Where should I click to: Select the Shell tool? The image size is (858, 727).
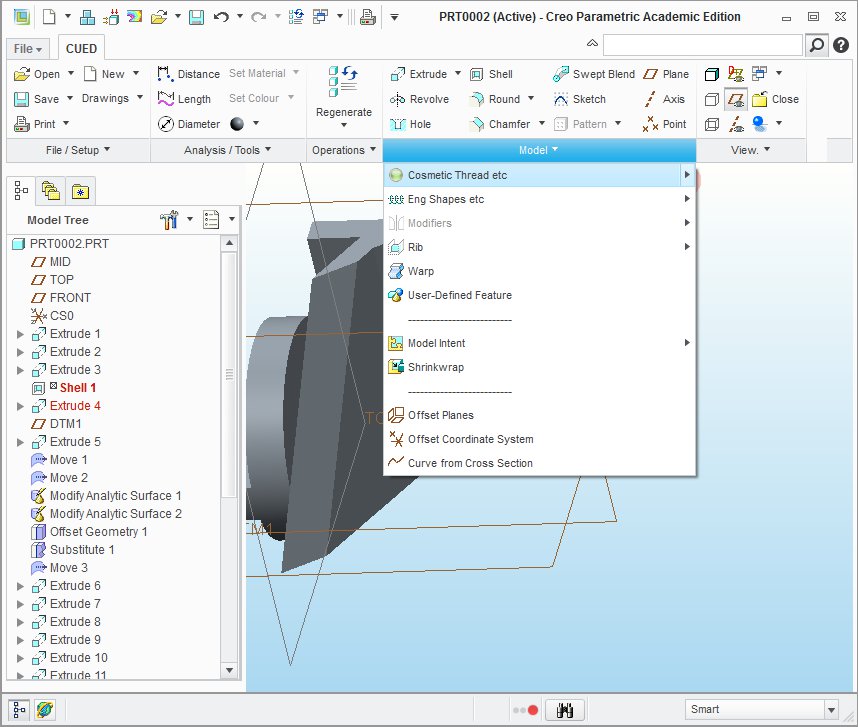tap(491, 74)
